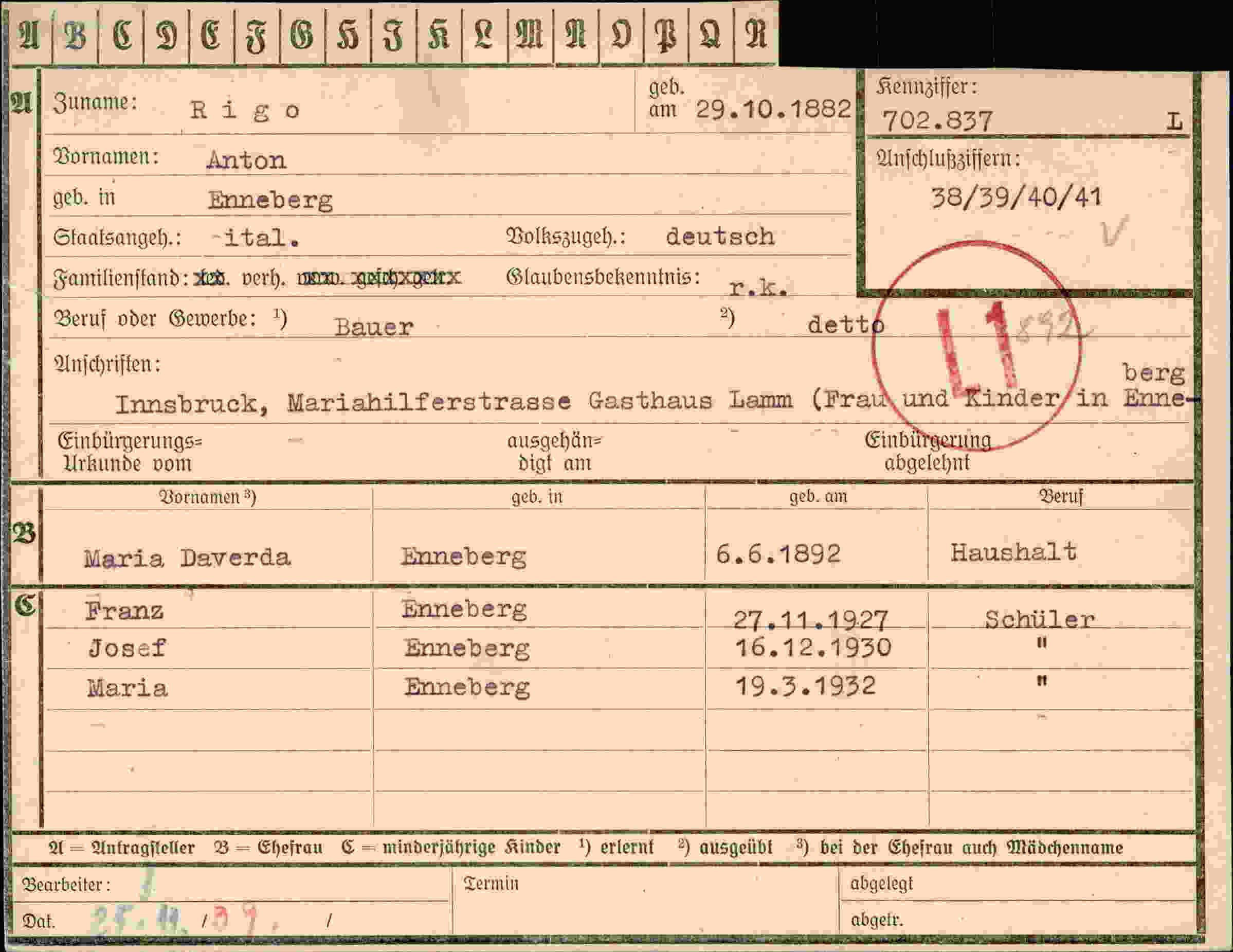Select the "Familienstand:" label

click(x=121, y=278)
